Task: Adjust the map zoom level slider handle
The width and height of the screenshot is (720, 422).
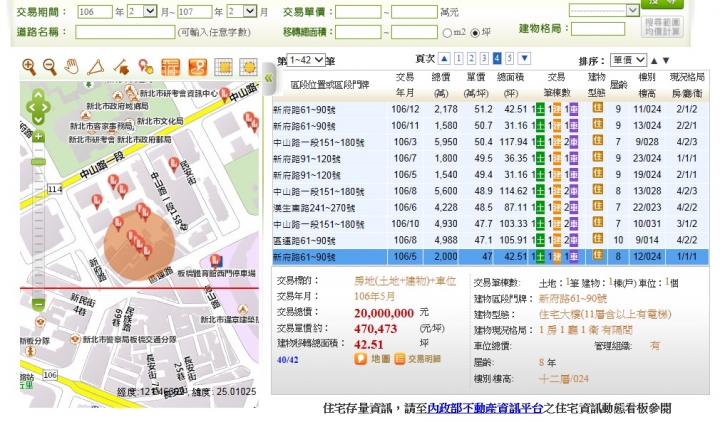Action: pyautogui.click(x=38, y=162)
